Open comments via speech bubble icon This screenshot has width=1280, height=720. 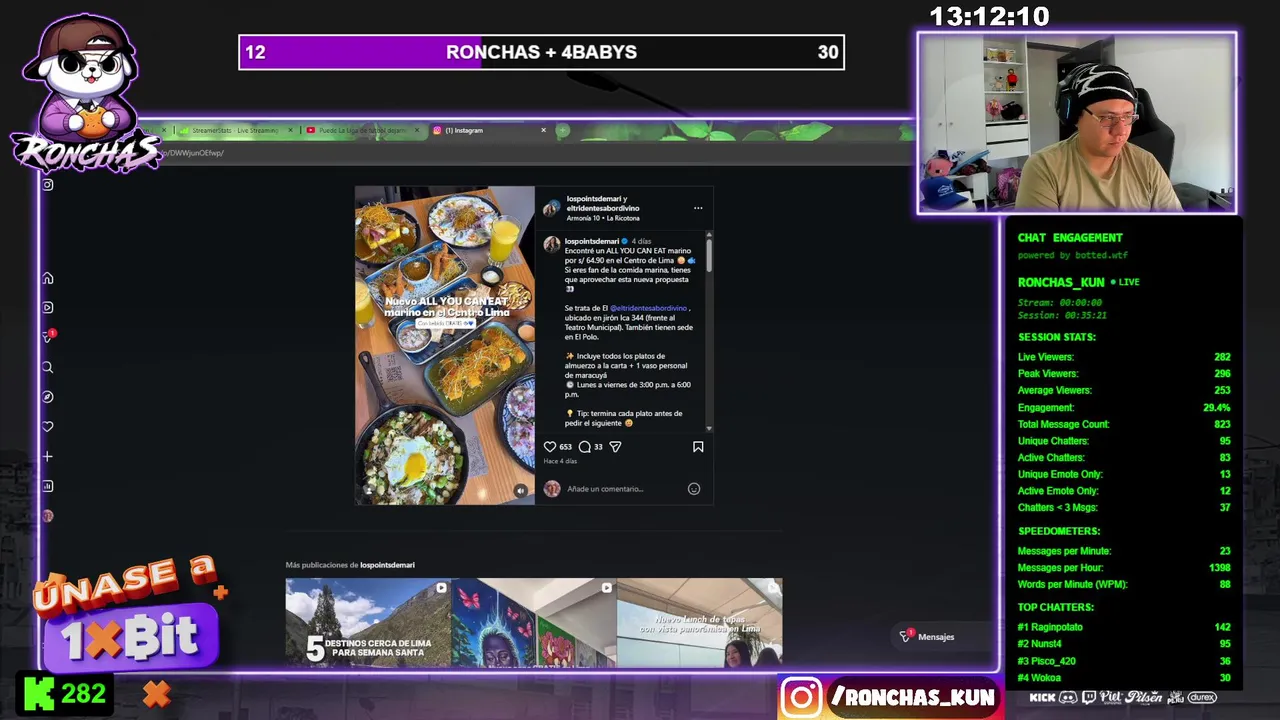coord(584,447)
